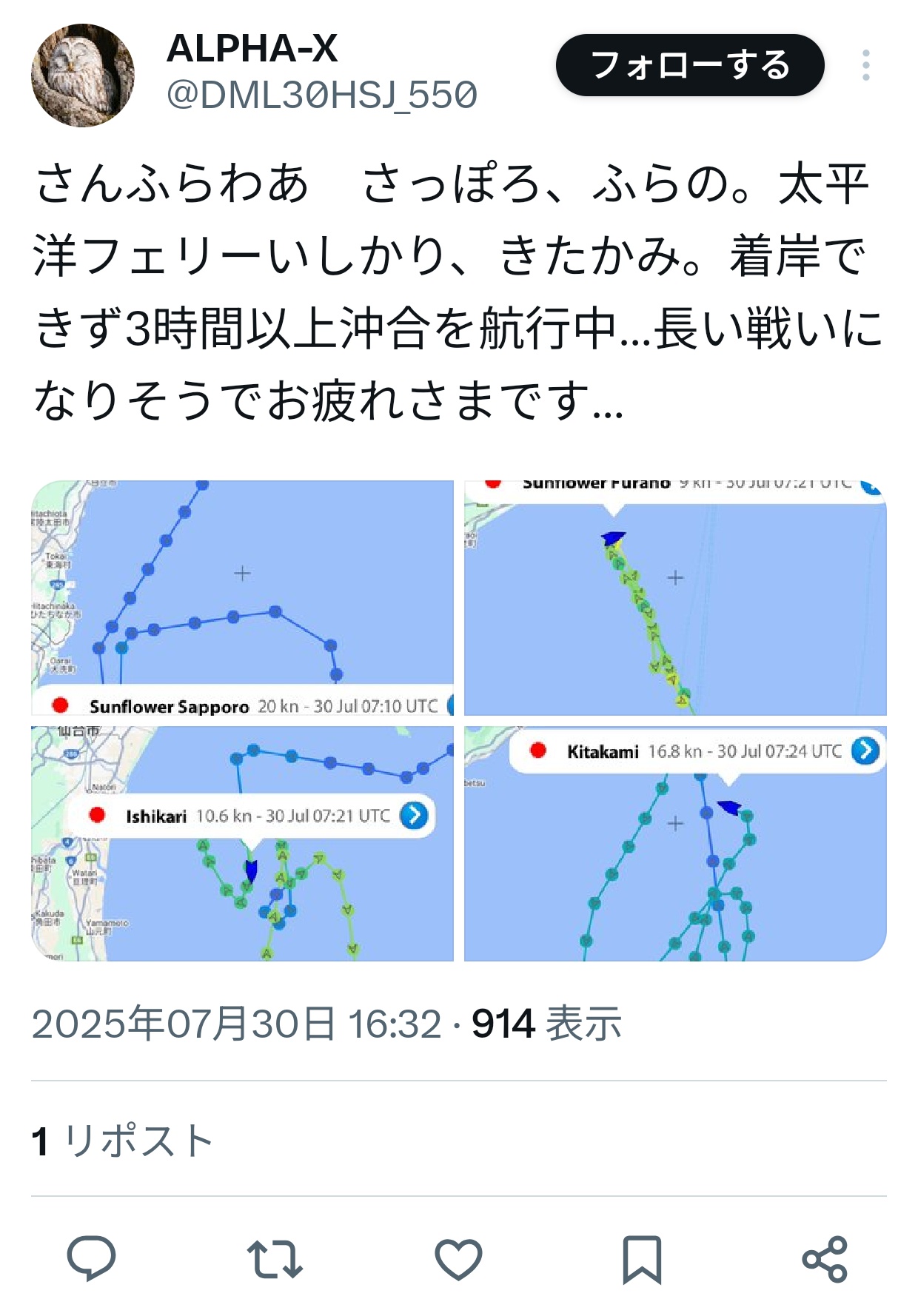Click the 914 表示 view count

(546, 1024)
